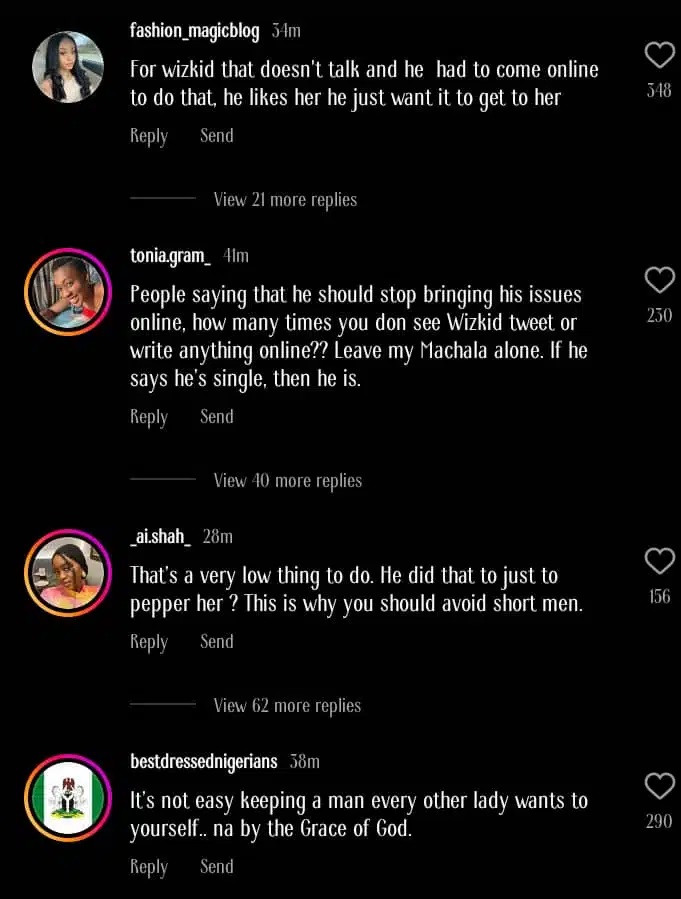Viewport: 681px width, 899px height.
Task: Reply to bestdressednigerians' comment
Action: click(x=149, y=867)
